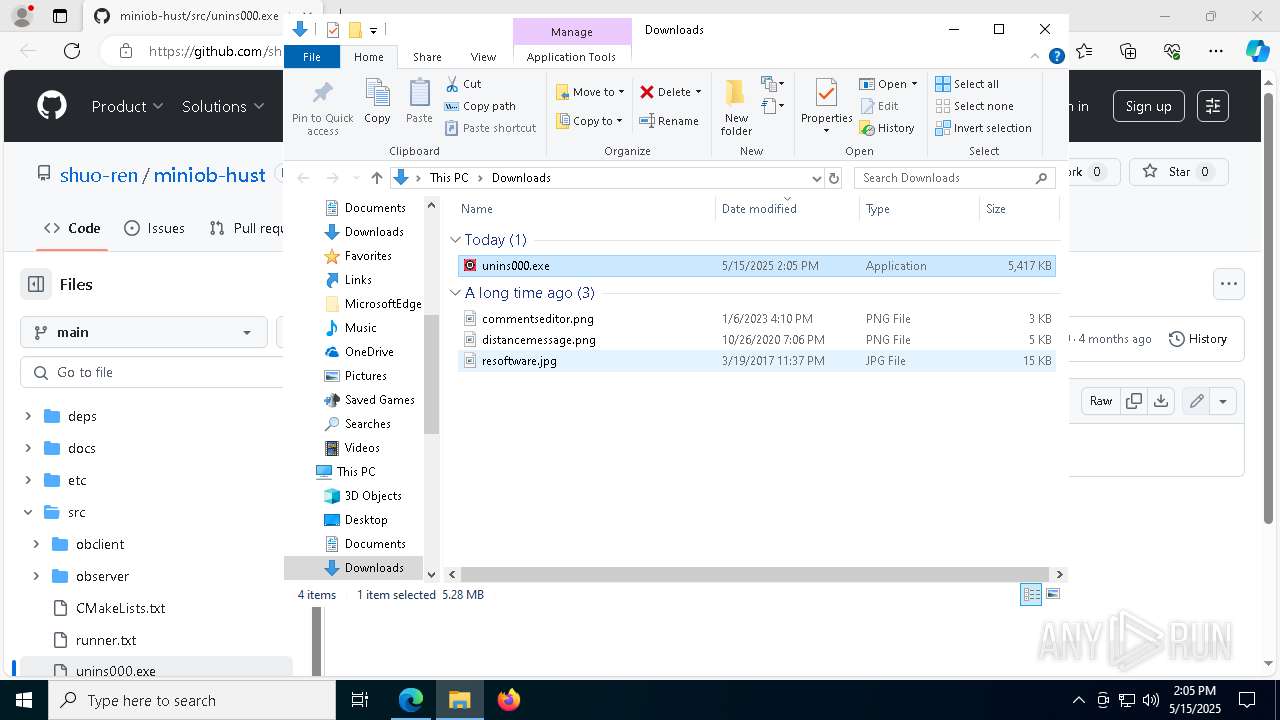
Task: Click Paste shortcut in ribbon
Action: (x=490, y=128)
